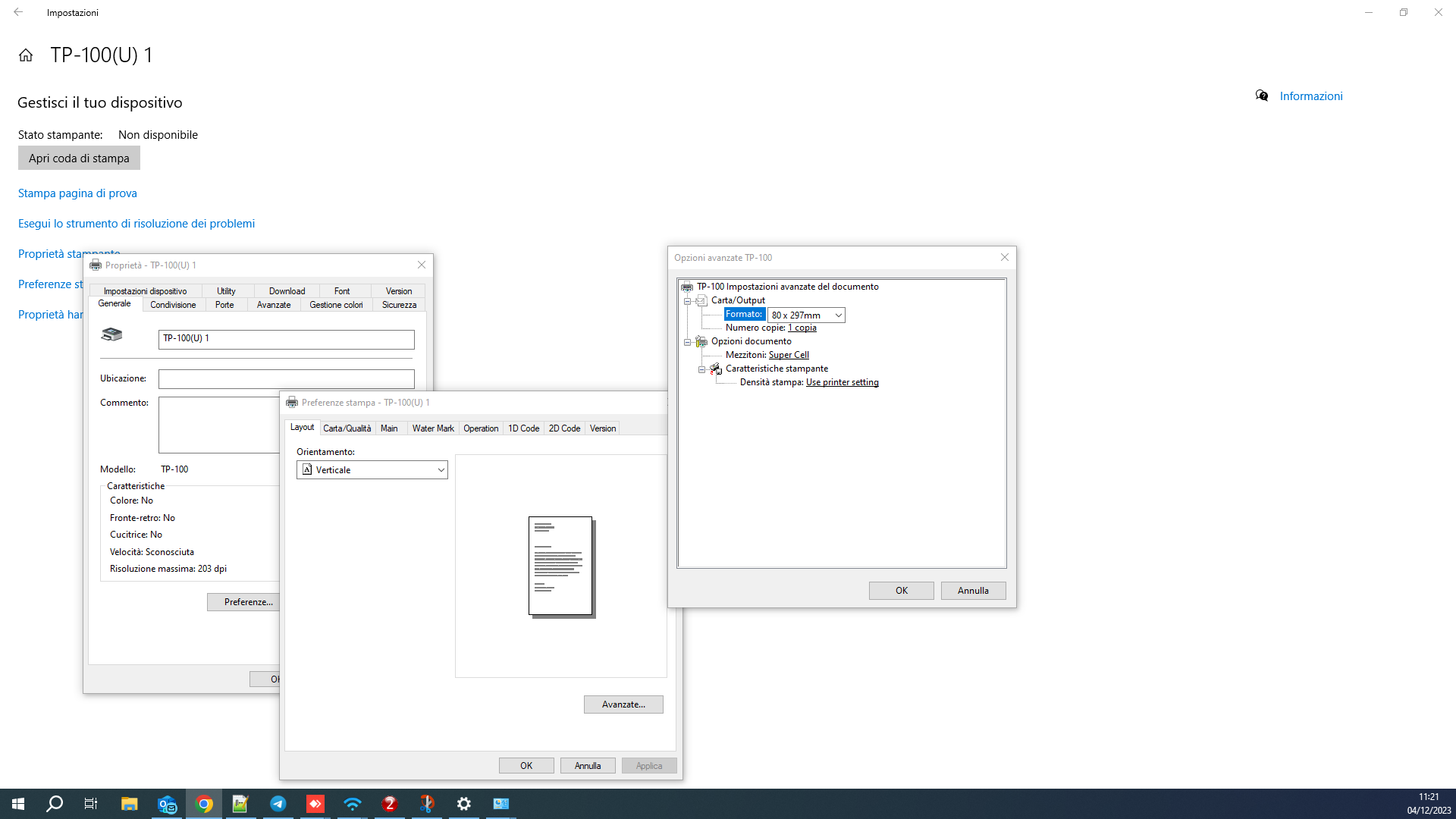Open the Download tab in Proprietà
1456x819 pixels.
point(287,291)
